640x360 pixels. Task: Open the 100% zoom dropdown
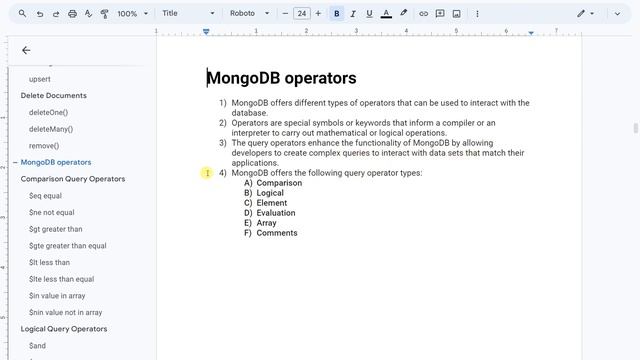[132, 14]
